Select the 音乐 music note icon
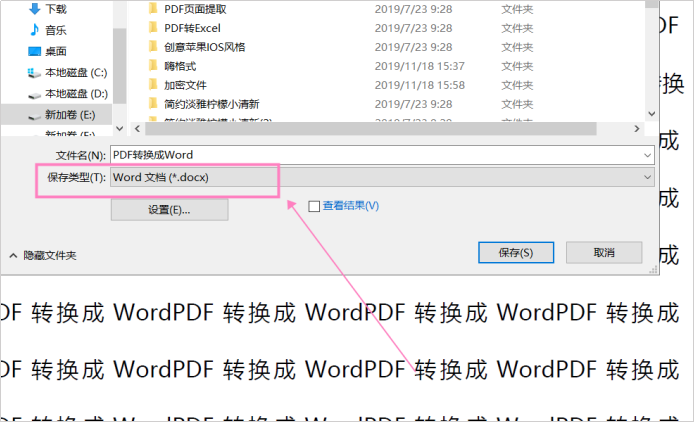 [x=34, y=30]
